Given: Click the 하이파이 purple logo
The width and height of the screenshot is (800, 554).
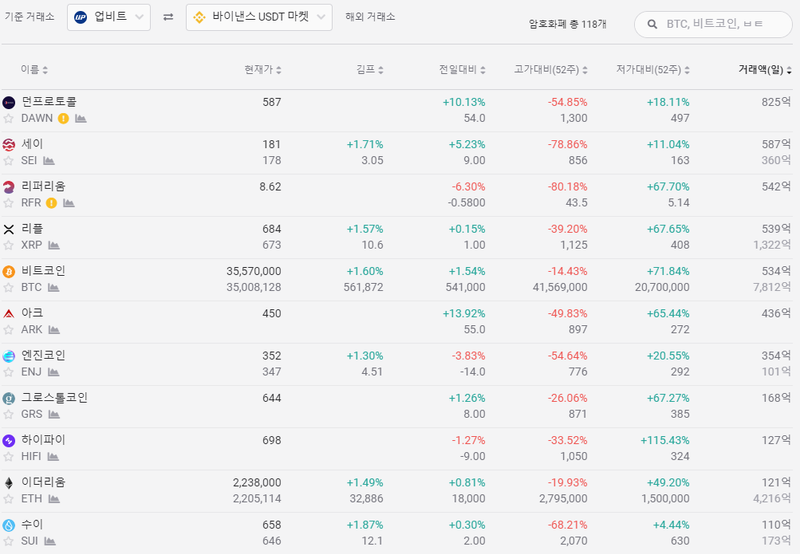Looking at the screenshot, I should [x=9, y=441].
